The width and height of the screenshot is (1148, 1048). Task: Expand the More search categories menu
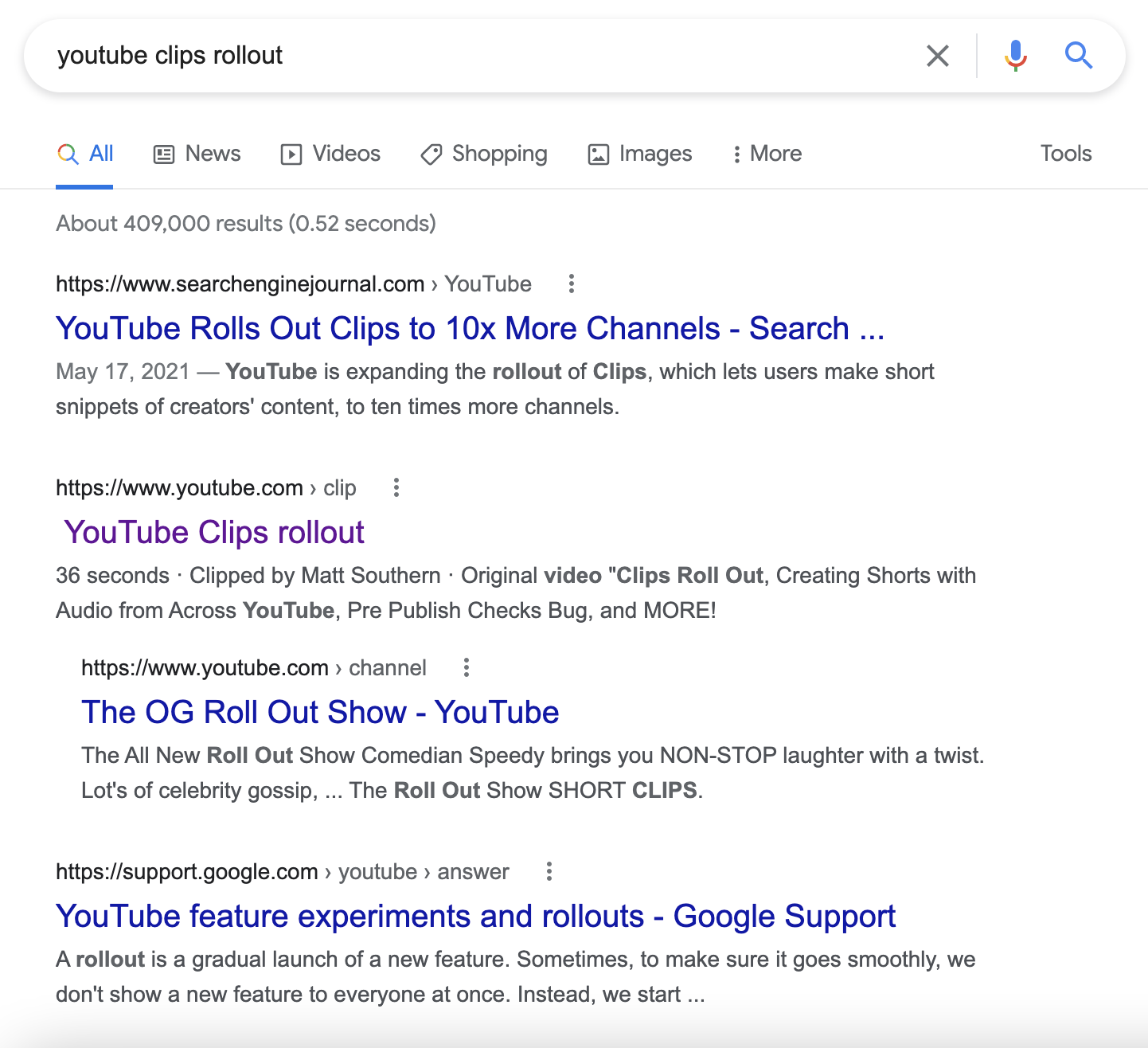point(767,154)
